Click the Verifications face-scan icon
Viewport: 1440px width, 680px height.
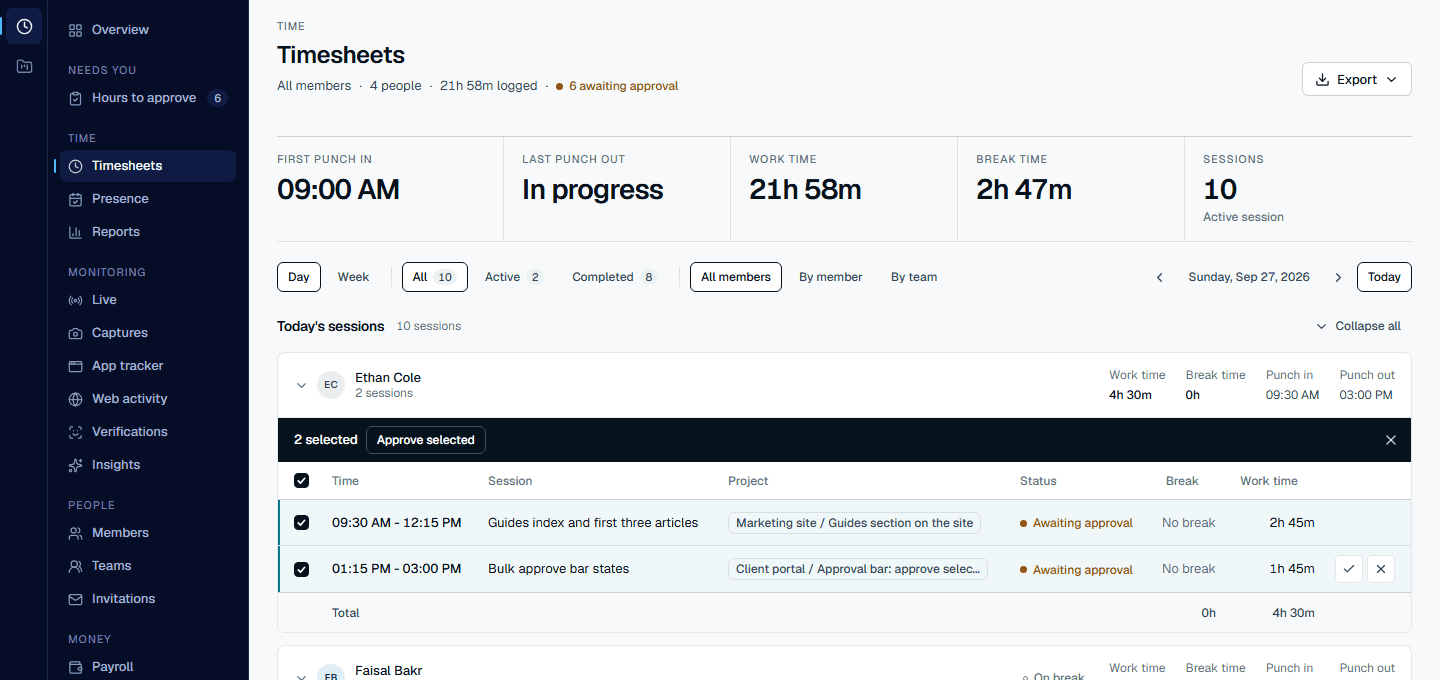[x=75, y=432]
